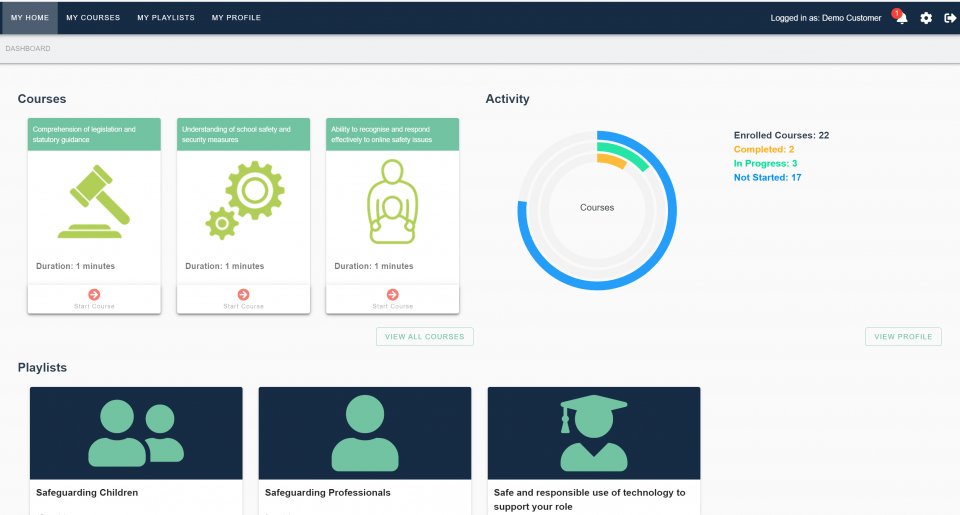The height and width of the screenshot is (515, 960).
Task: Start the school safety and security course arrow
Action: [x=243, y=295]
